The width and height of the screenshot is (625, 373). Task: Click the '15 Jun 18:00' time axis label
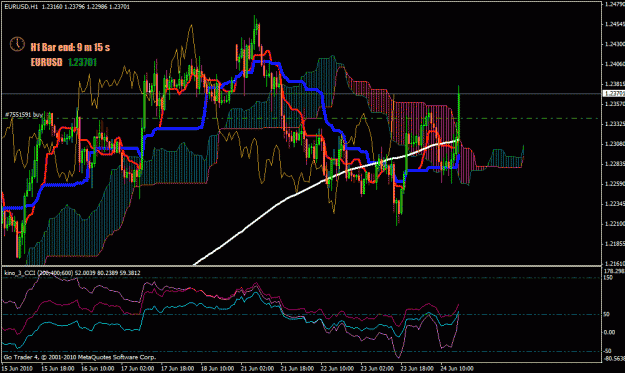pos(57,369)
